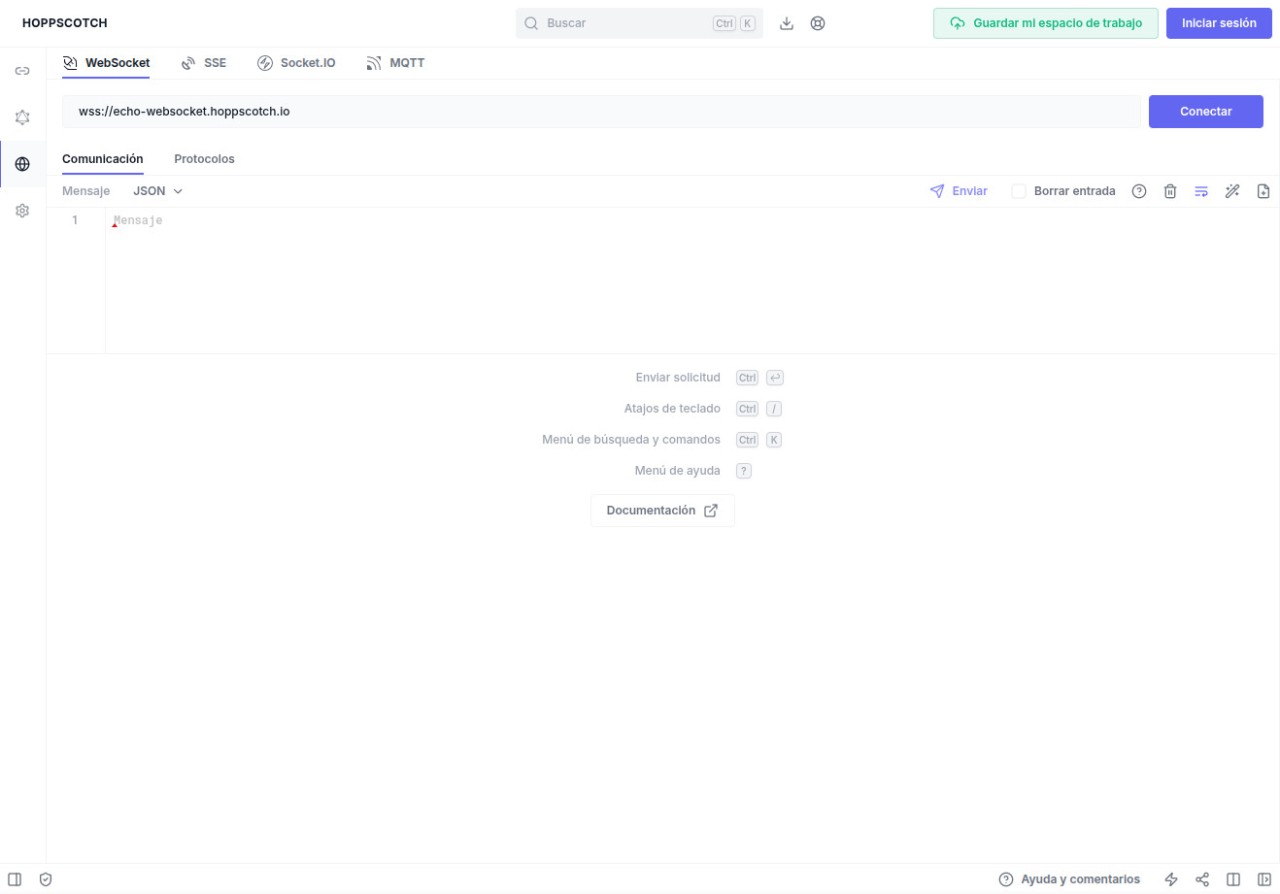Toggle line wrap icon in editor
The image size is (1280, 894).
[1201, 191]
